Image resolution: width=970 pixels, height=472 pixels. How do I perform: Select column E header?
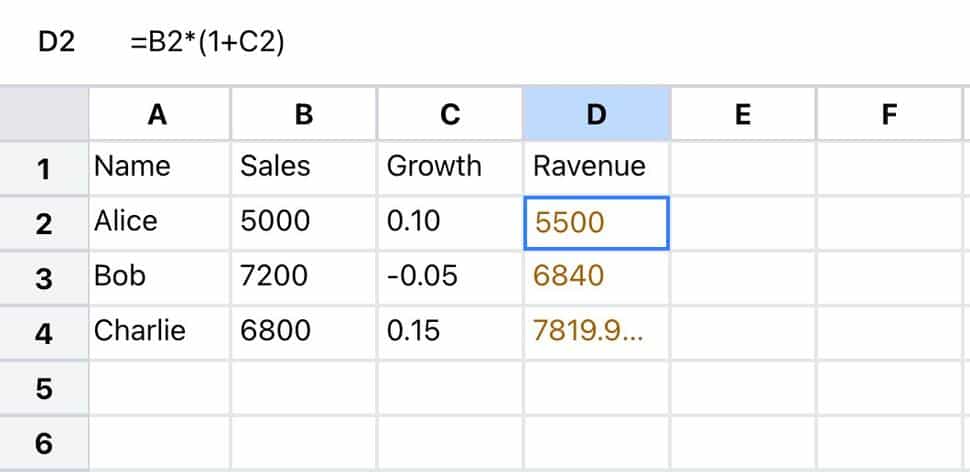pyautogui.click(x=742, y=114)
